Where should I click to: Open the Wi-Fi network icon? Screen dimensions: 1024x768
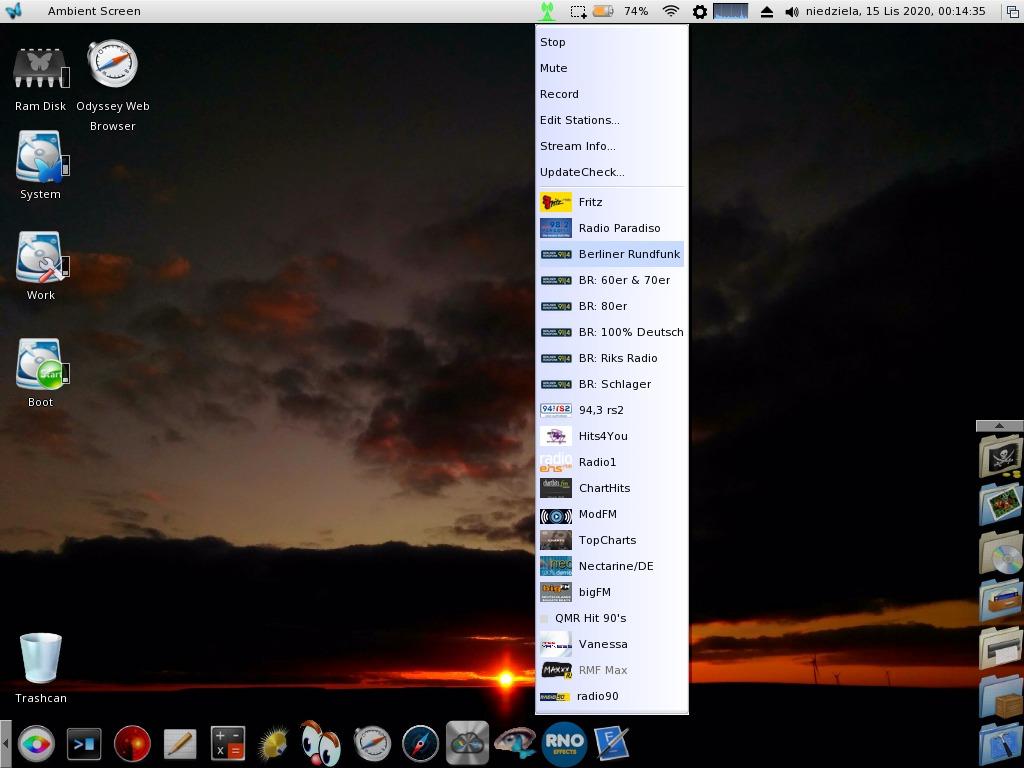[670, 11]
